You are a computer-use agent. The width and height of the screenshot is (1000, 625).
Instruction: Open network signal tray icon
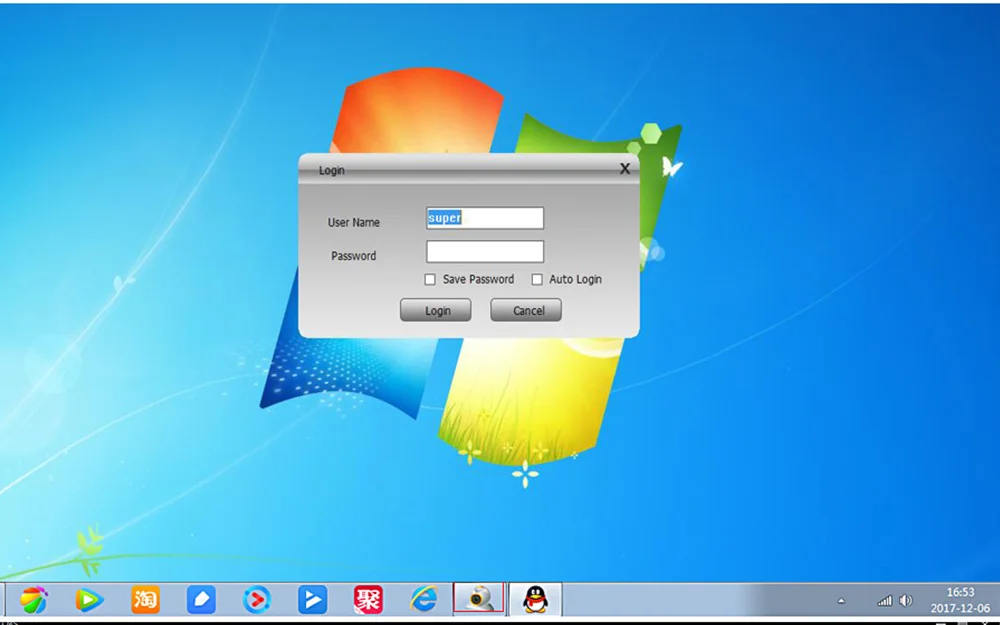885,601
